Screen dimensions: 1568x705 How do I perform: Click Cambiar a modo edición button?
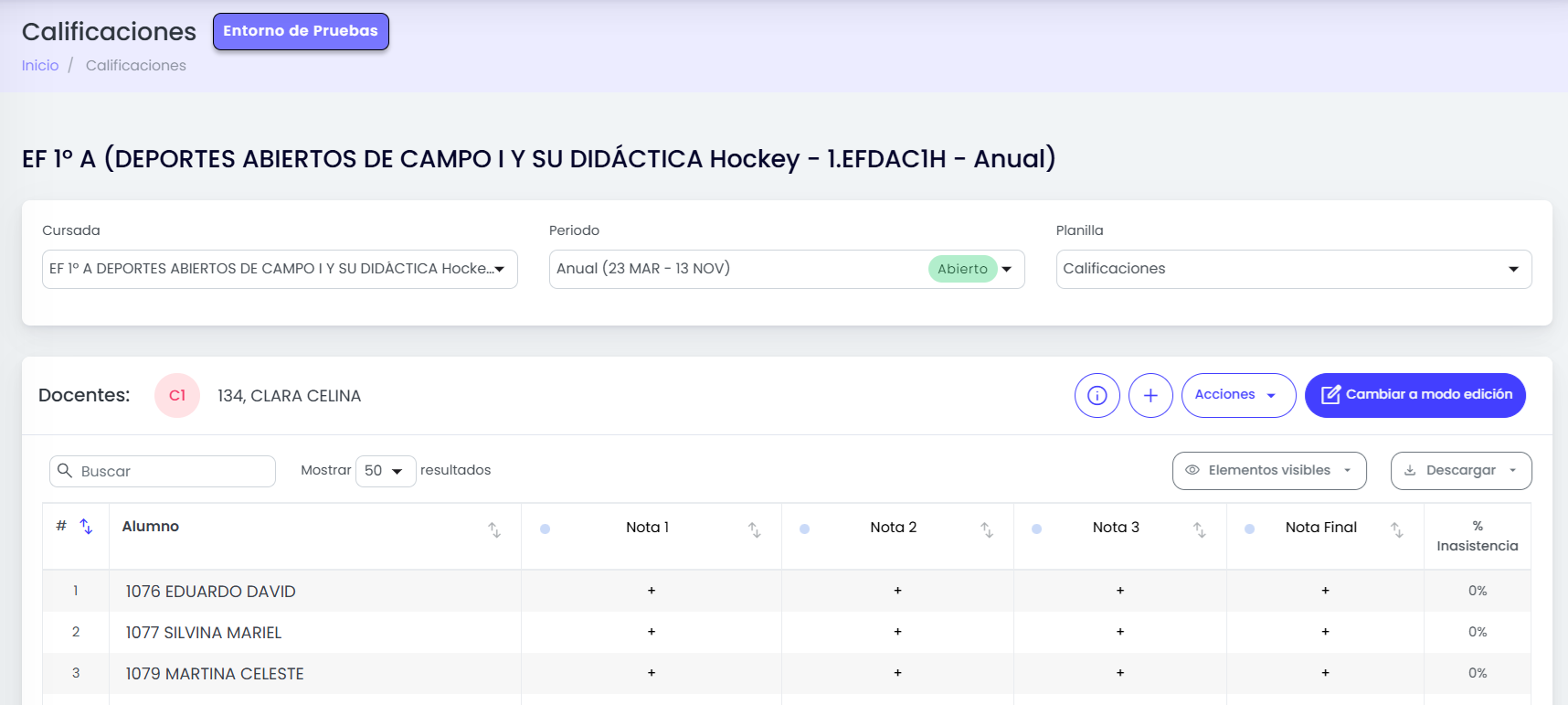(1415, 395)
